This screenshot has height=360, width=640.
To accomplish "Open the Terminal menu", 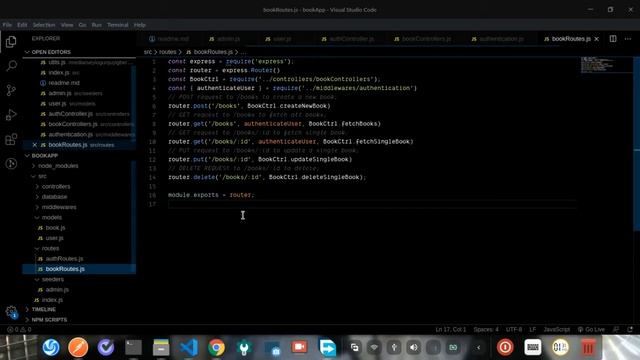I will click(118, 25).
